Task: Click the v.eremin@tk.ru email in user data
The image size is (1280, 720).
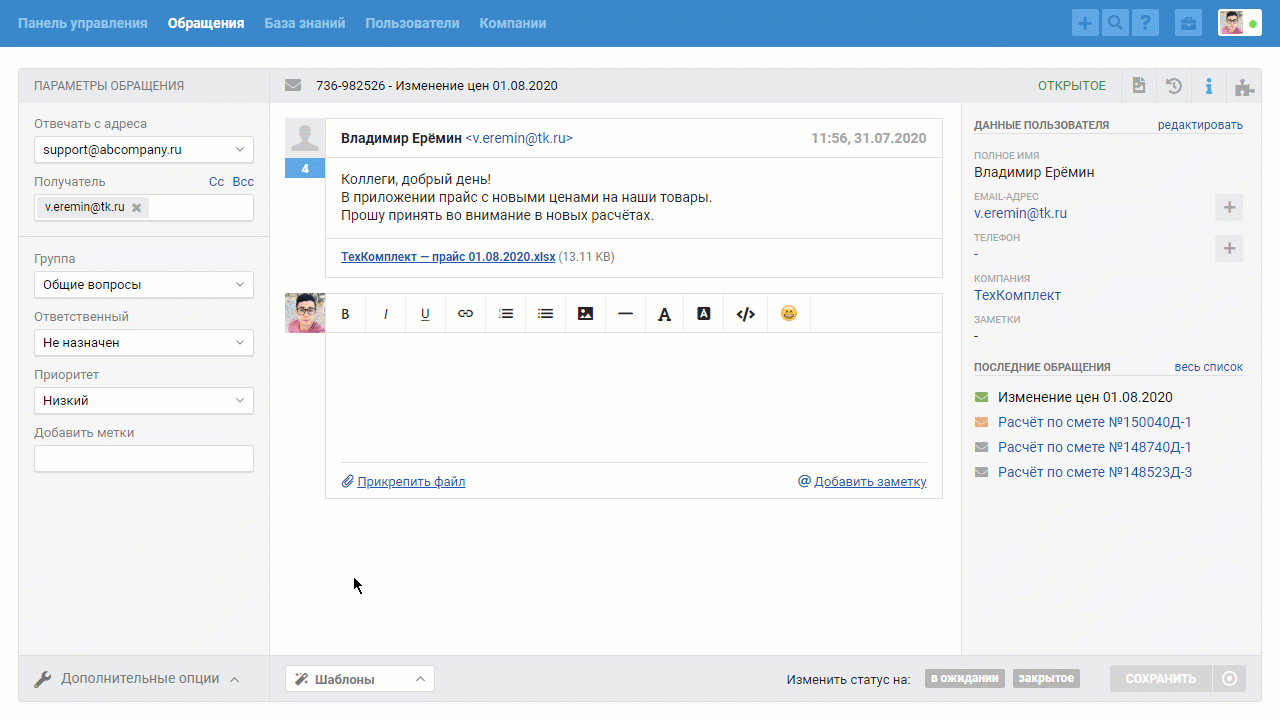Action: [x=1020, y=213]
